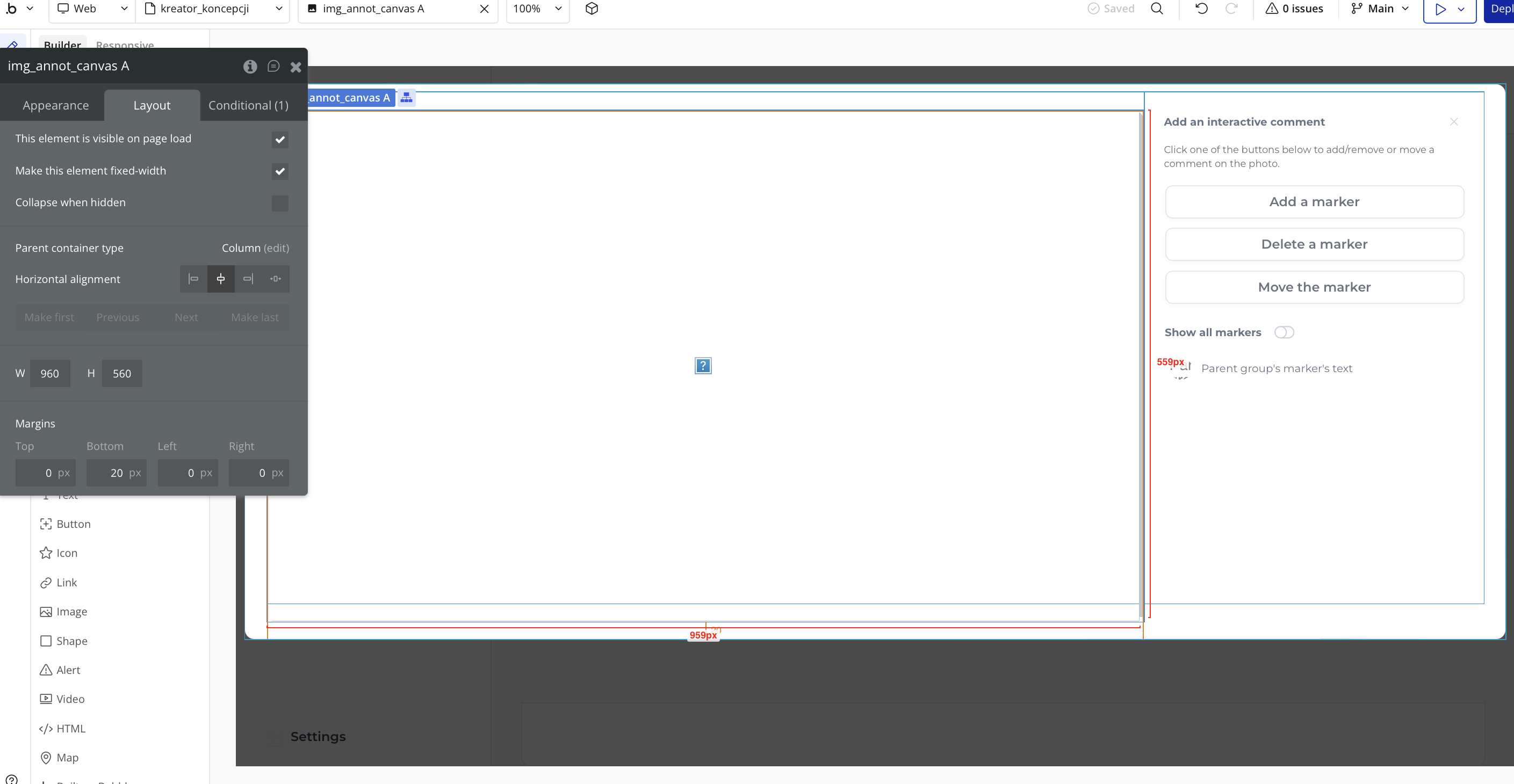This screenshot has width=1514, height=784.
Task: Click the search magnifier icon in top bar
Action: [x=1157, y=9]
